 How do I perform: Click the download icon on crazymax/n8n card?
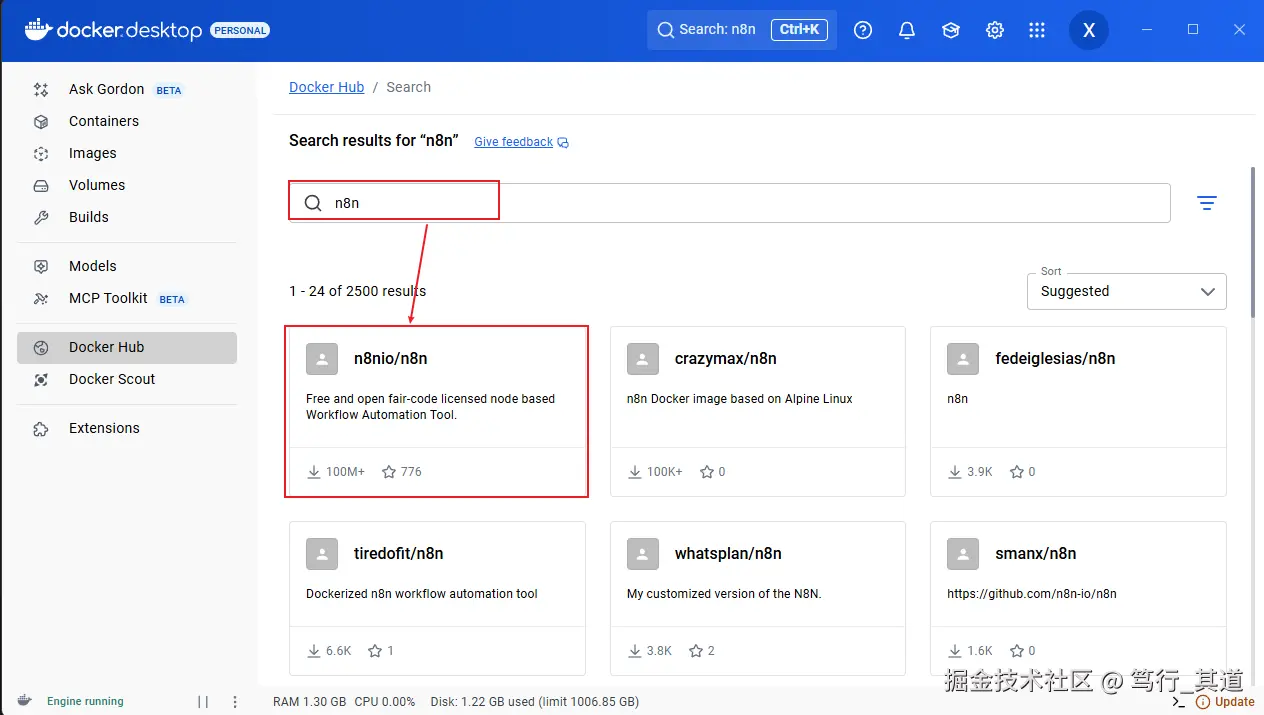click(x=634, y=472)
